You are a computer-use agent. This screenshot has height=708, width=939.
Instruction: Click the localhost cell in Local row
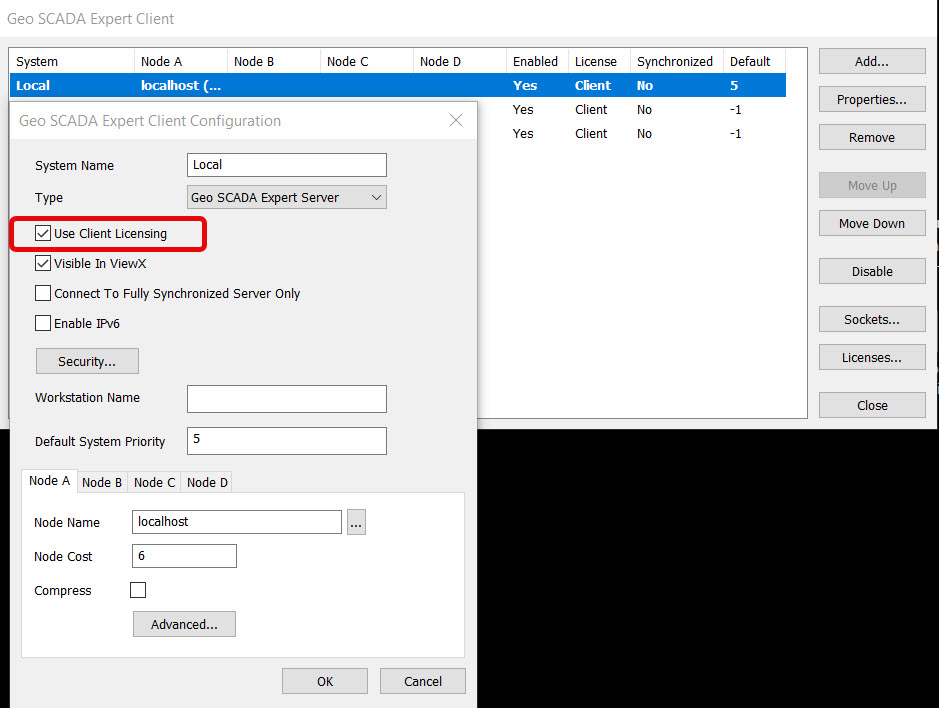pos(181,85)
